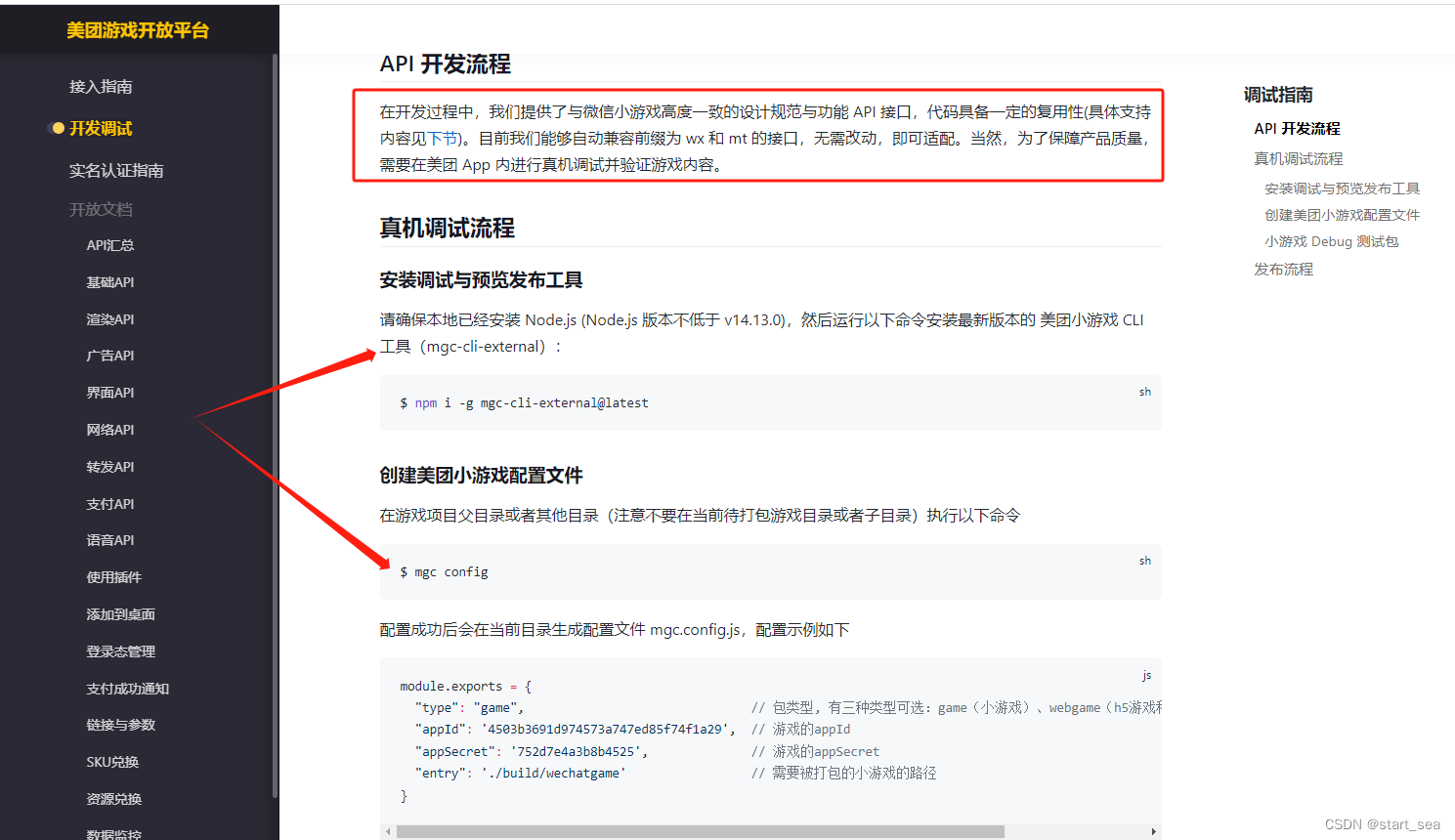Click the API 开发流程 page heading
Image resolution: width=1455 pixels, height=840 pixels.
tap(445, 64)
